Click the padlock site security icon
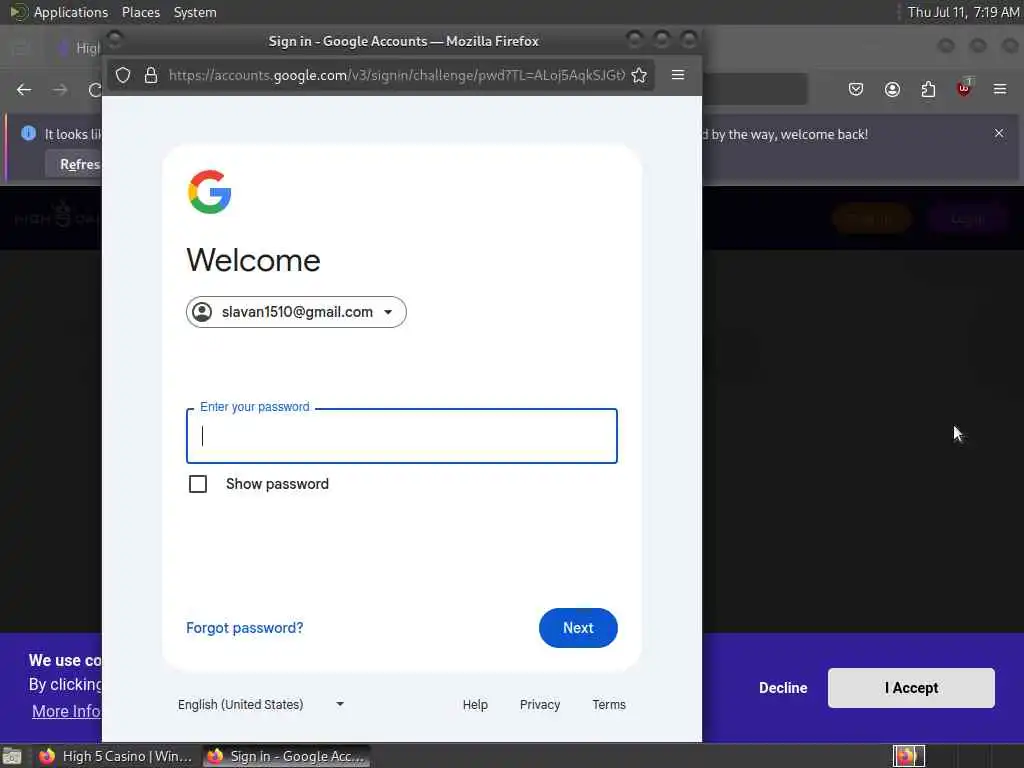The width and height of the screenshot is (1024, 768). point(151,75)
